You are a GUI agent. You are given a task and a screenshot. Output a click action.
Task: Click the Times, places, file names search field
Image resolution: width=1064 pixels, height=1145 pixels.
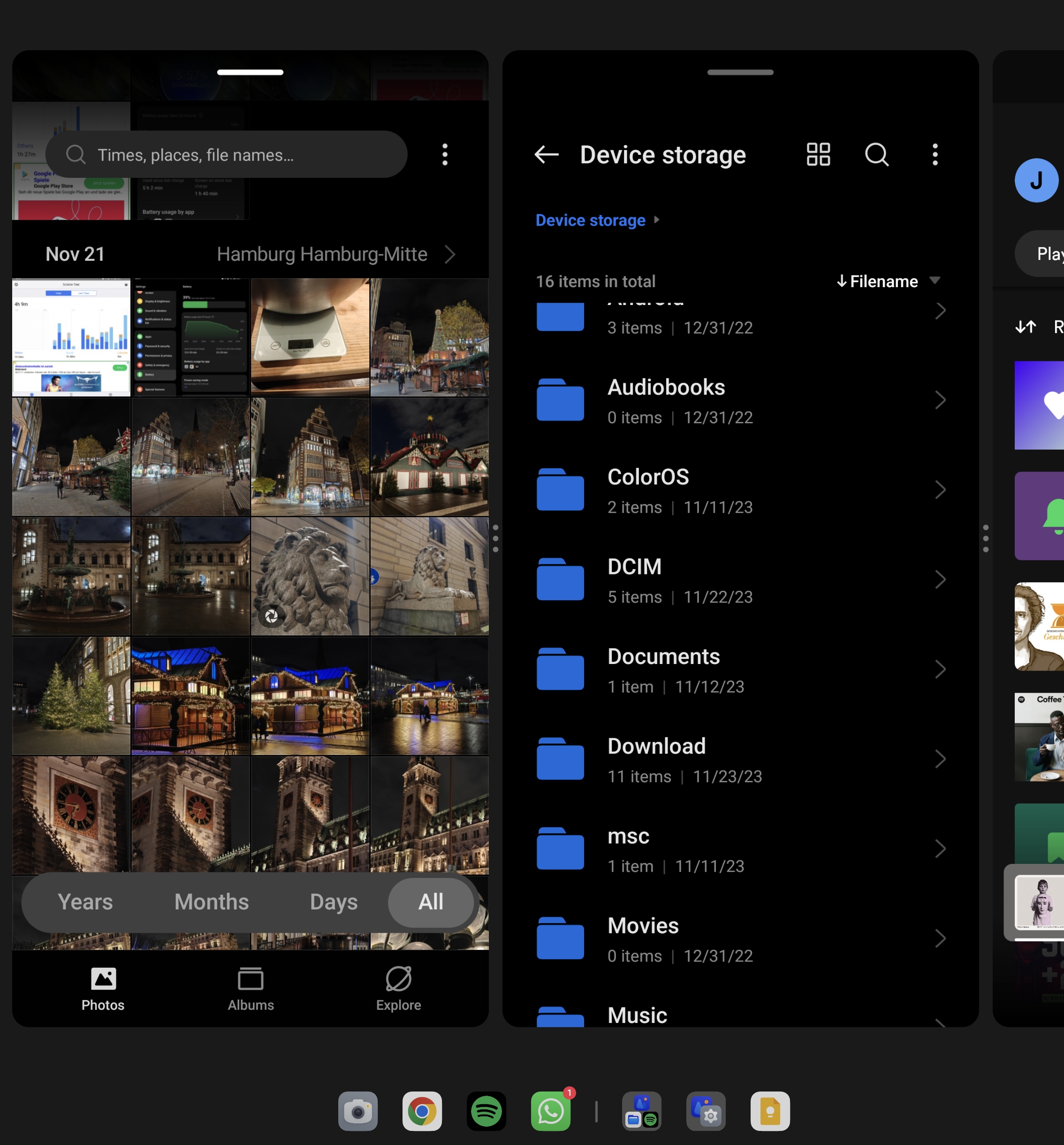point(226,154)
